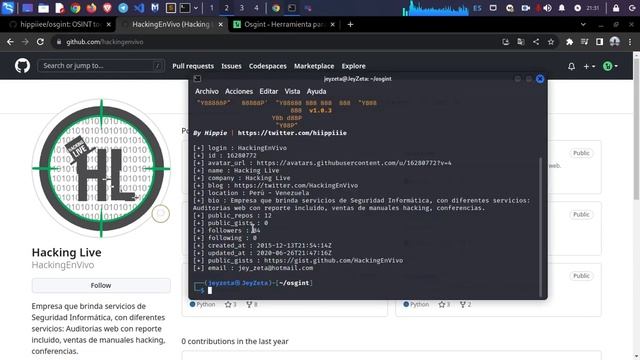Open the terminal Acciones menu
The image size is (640, 360).
(x=239, y=91)
